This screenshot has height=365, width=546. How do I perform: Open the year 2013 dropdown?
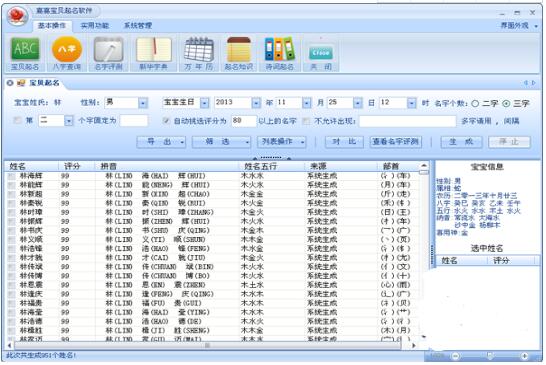point(256,103)
